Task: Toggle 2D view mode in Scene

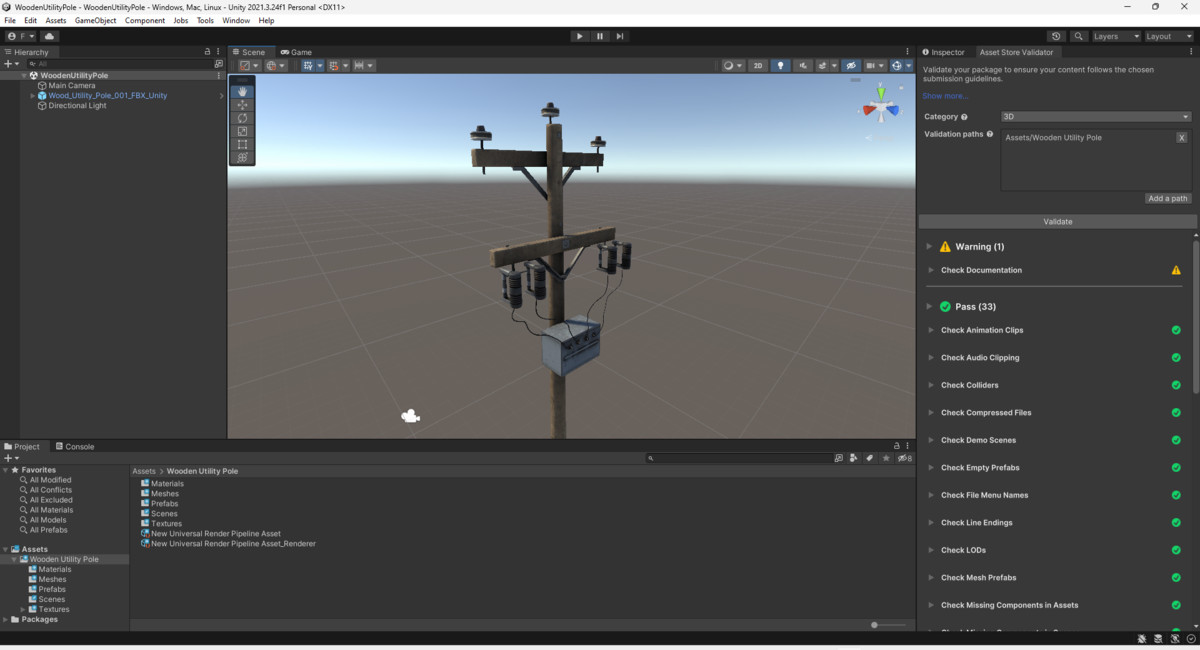Action: point(758,65)
